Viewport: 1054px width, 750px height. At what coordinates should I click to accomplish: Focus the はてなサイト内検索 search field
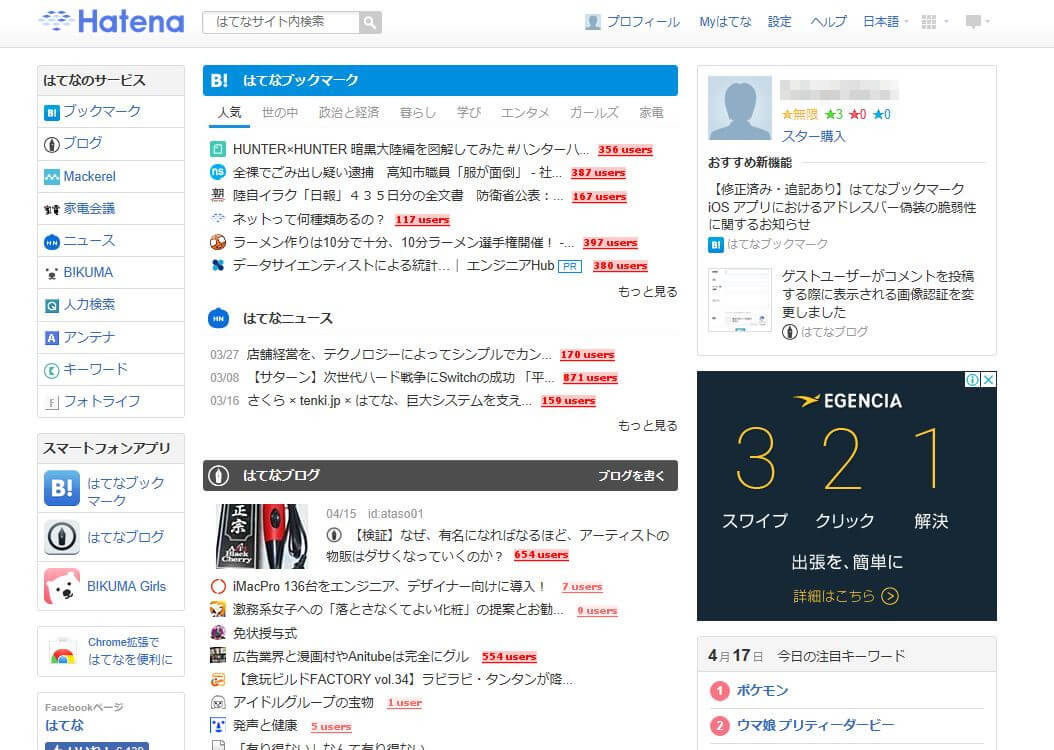click(281, 22)
